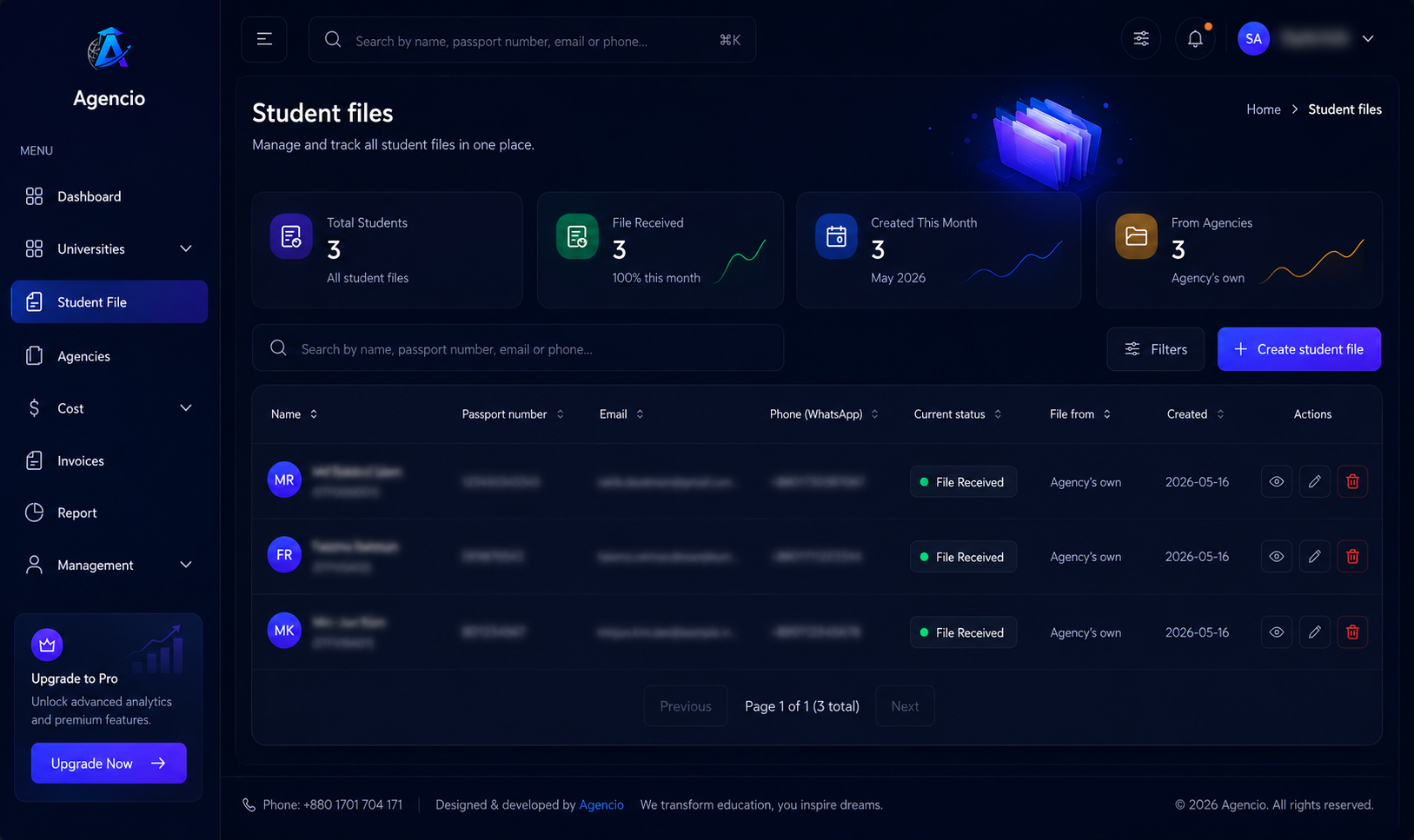Click the top search bar magnifier icon
The height and width of the screenshot is (840, 1414).
(333, 39)
